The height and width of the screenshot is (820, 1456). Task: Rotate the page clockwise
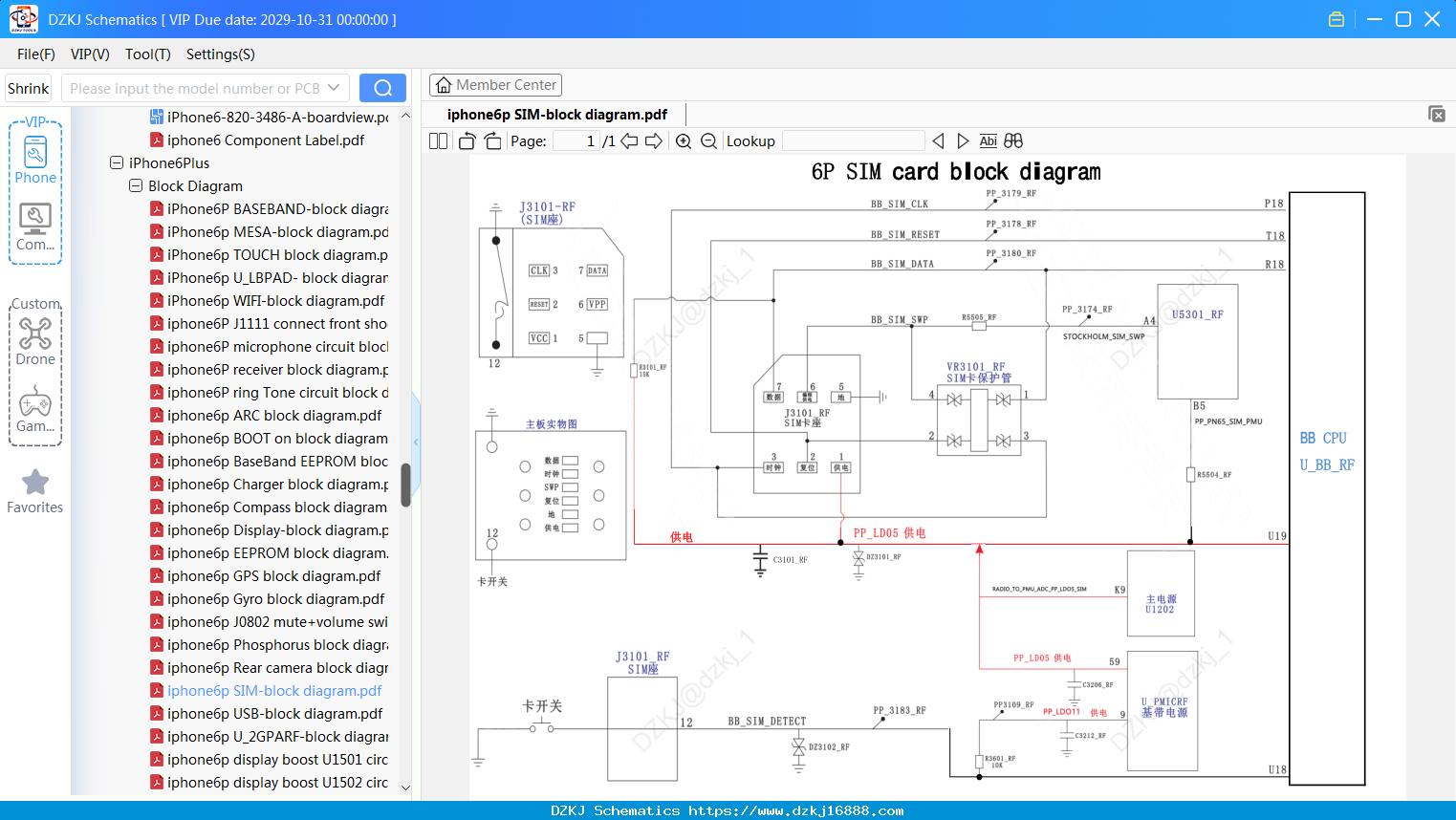coord(492,141)
